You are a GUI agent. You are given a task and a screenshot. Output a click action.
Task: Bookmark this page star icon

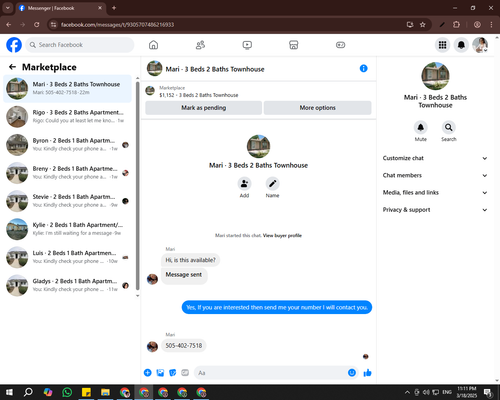click(423, 25)
